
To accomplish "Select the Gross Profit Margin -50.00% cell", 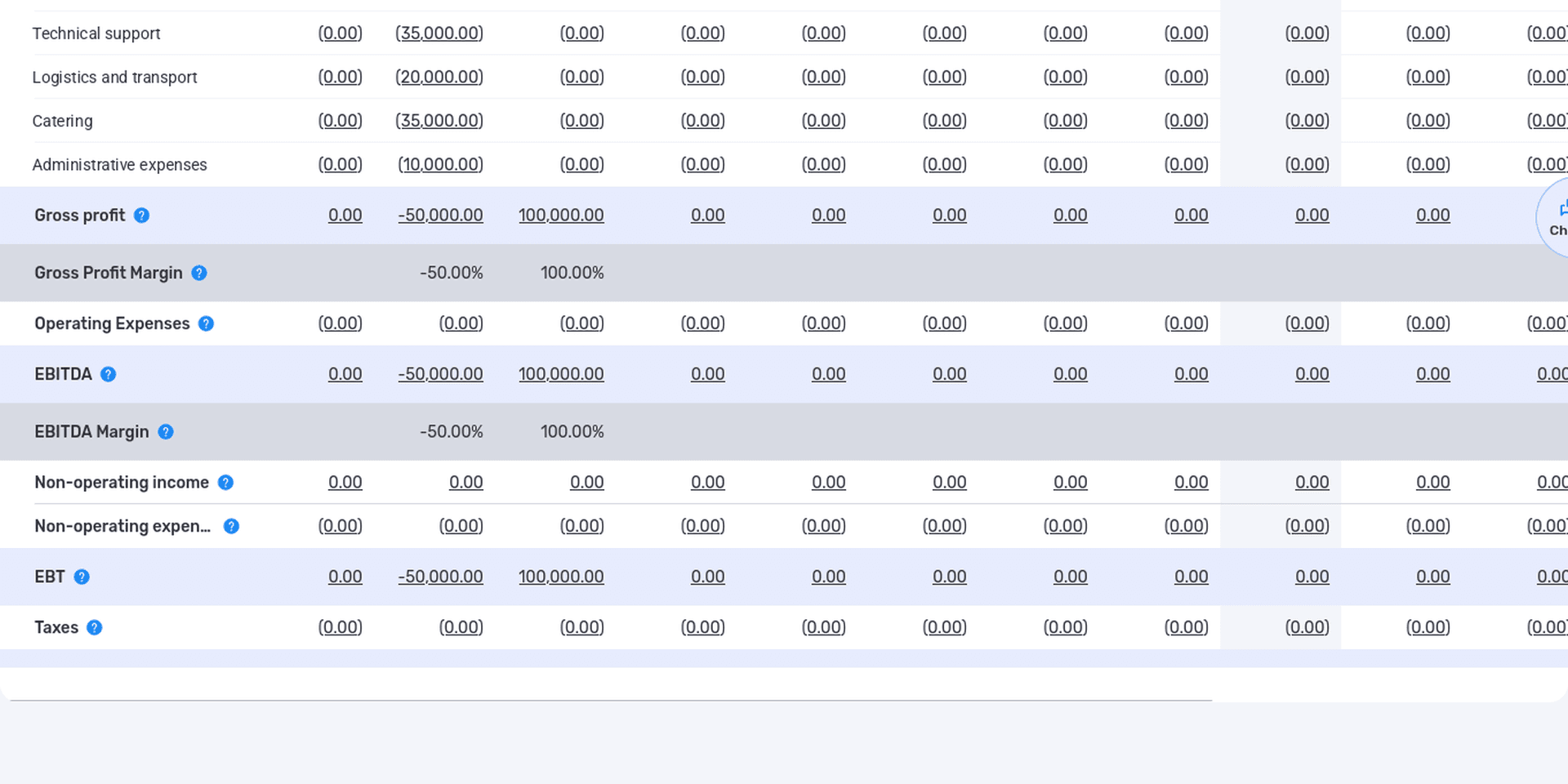I will tap(452, 273).
